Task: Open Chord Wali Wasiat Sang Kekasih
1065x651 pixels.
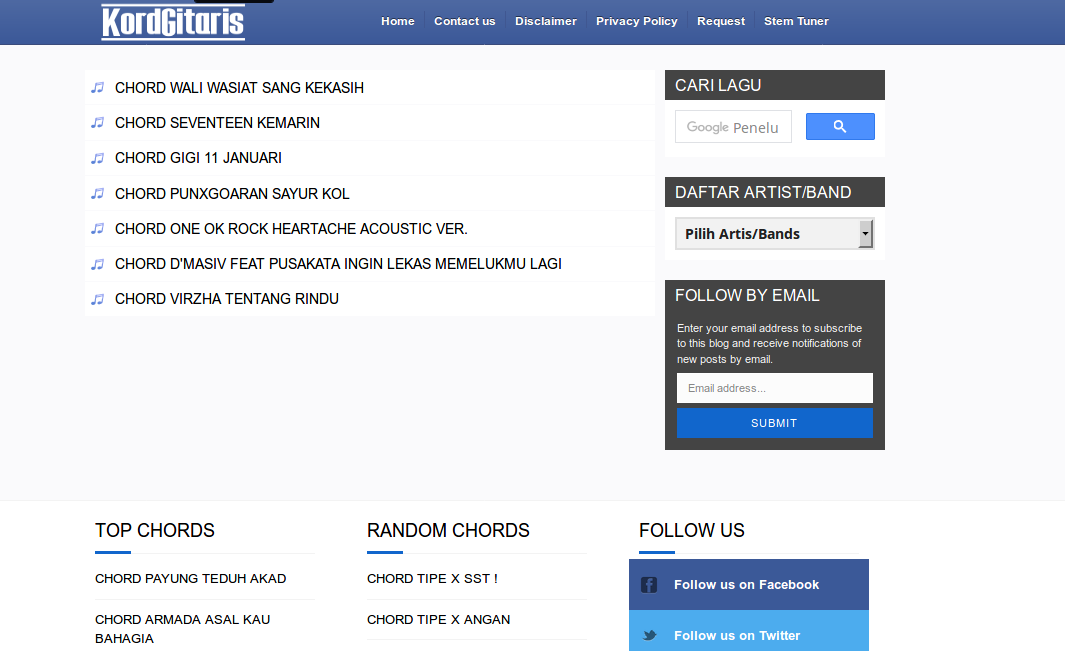Action: tap(239, 88)
